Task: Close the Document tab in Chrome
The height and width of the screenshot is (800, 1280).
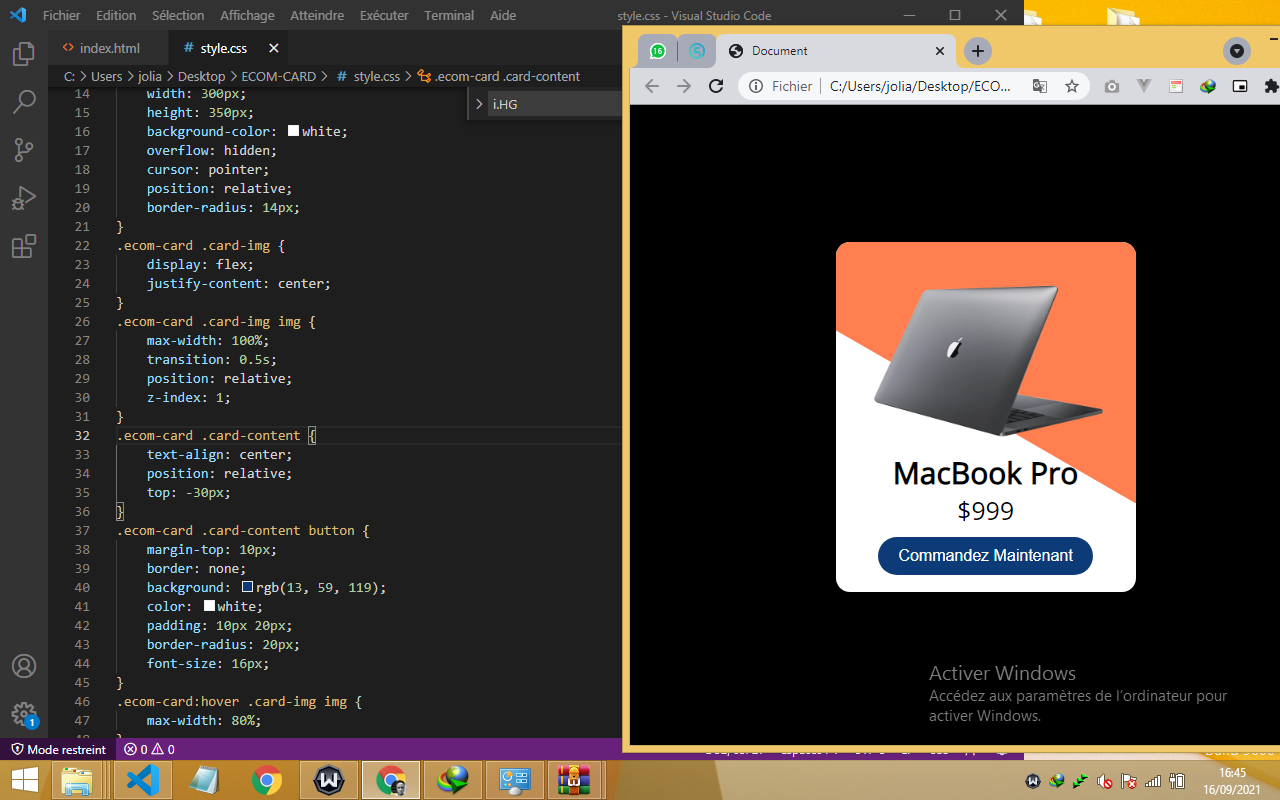Action: pos(939,51)
